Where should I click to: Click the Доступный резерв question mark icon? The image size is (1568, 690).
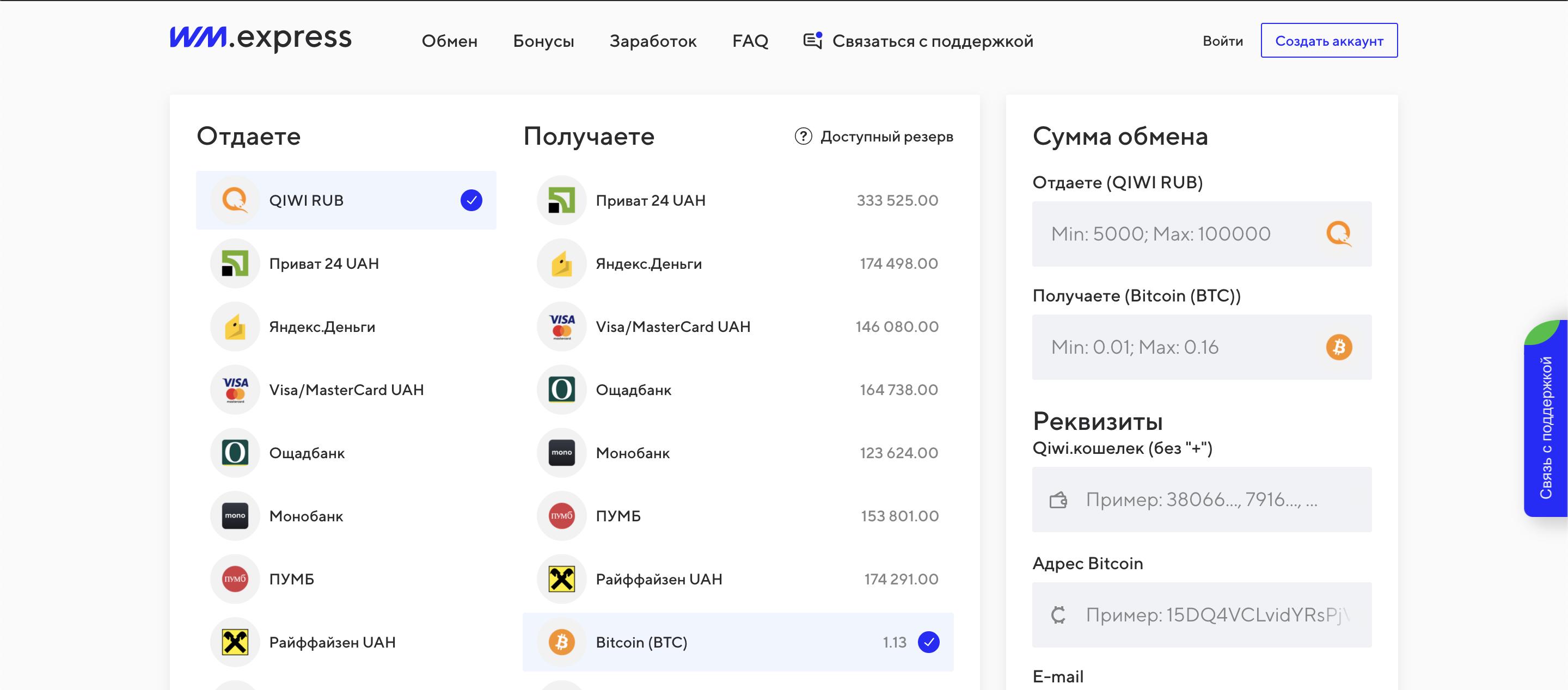pyautogui.click(x=803, y=136)
